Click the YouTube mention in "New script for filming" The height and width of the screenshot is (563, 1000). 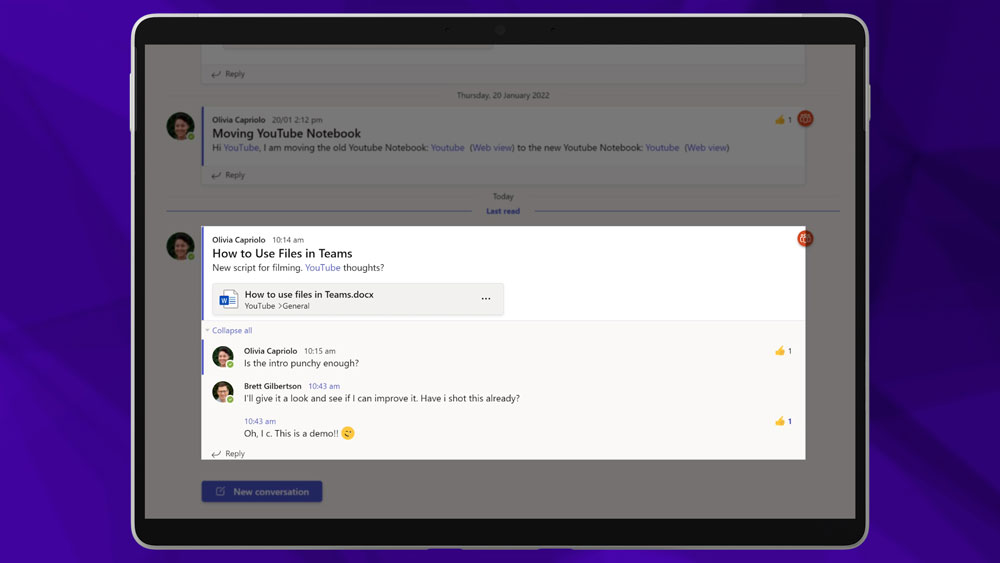pos(322,268)
